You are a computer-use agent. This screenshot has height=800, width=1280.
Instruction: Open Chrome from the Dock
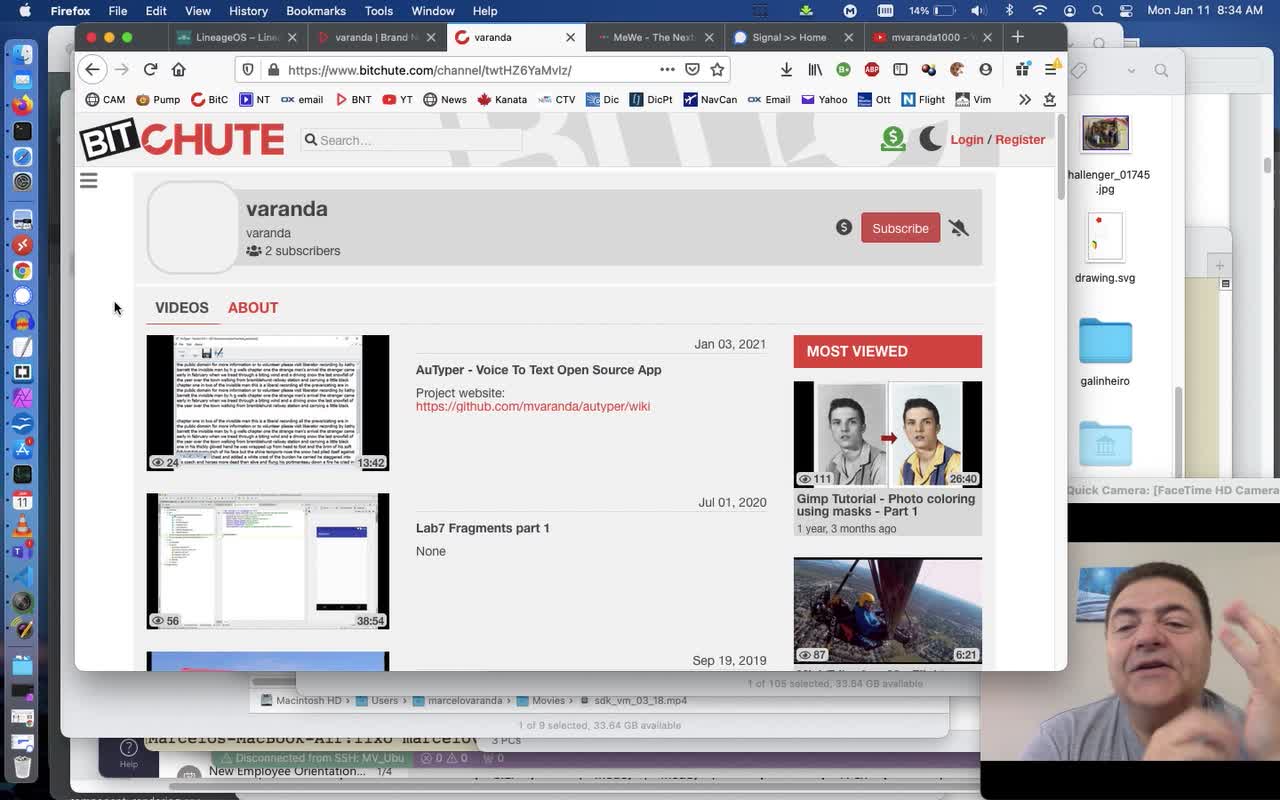22,271
